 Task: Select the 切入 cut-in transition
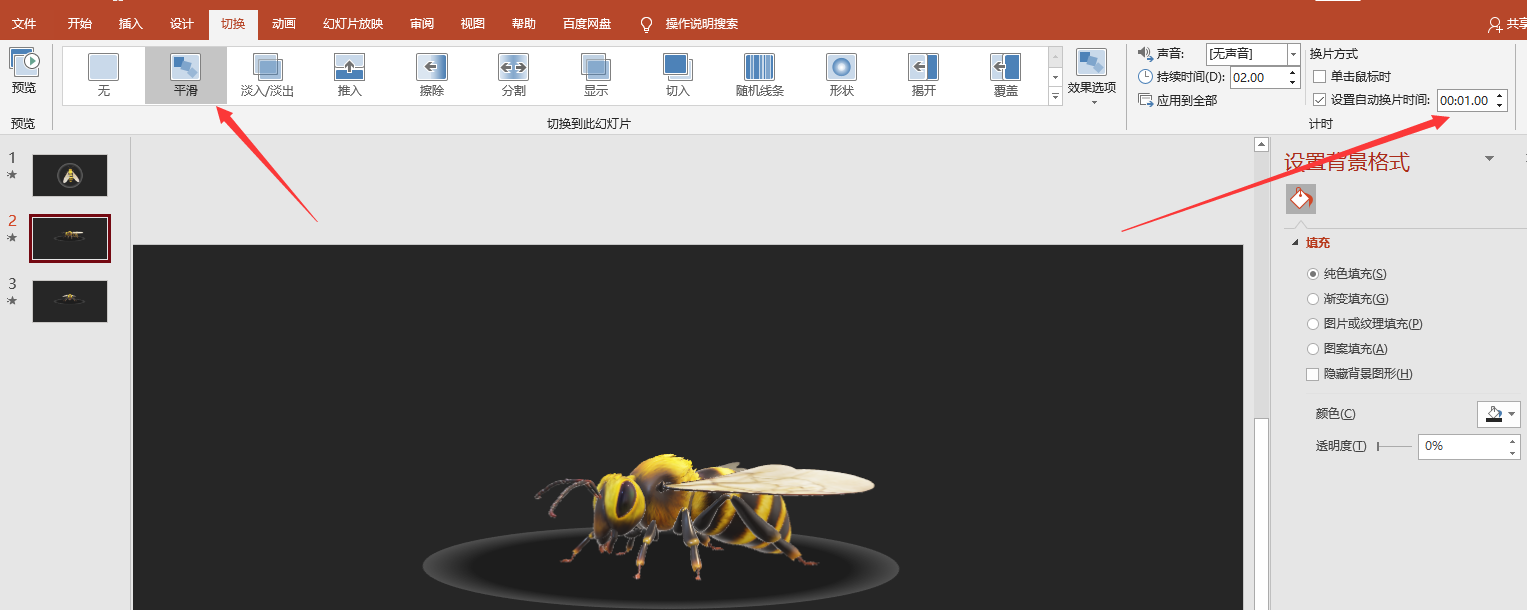tap(678, 75)
